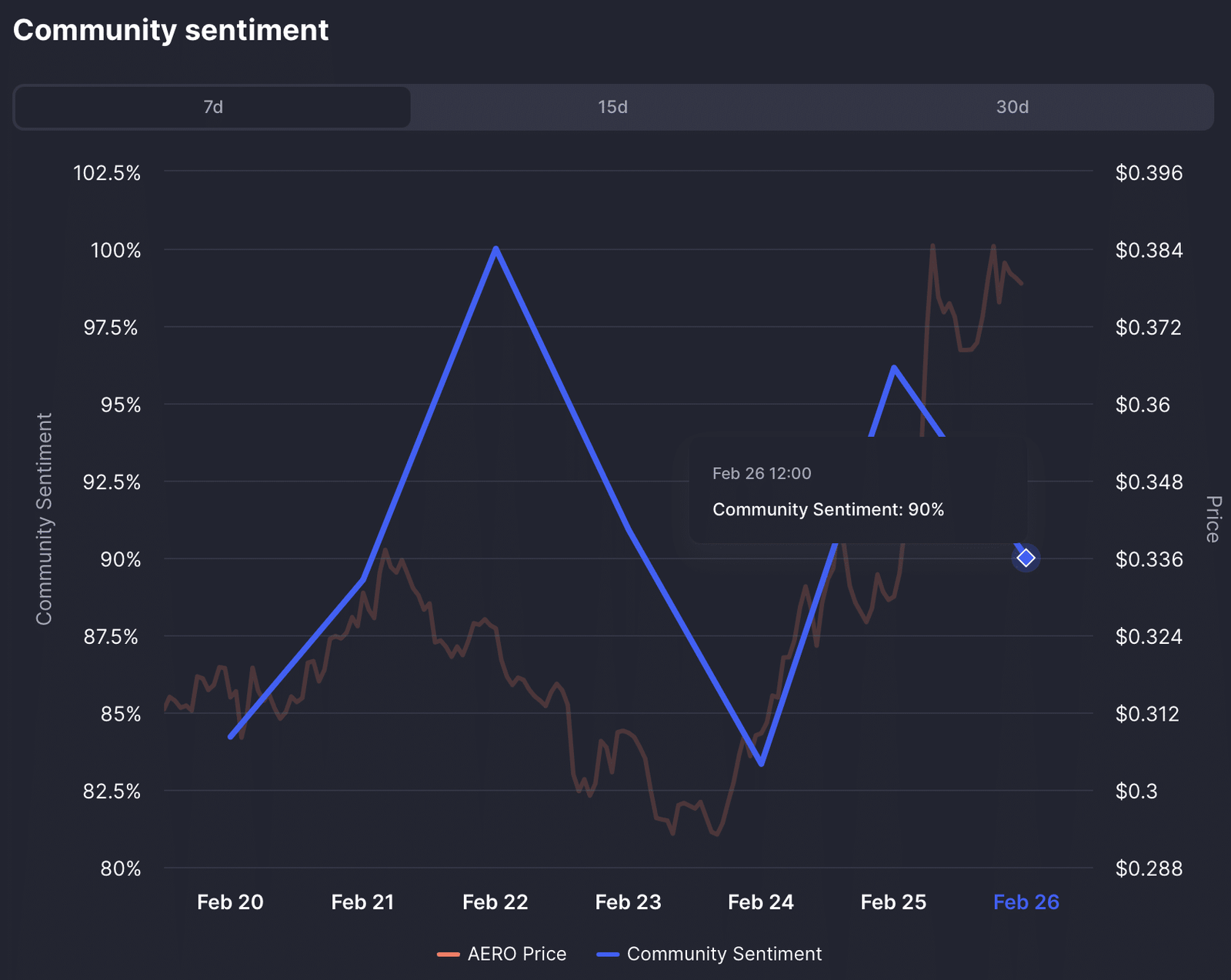Switch to the 15d time range tab
This screenshot has width=1231, height=980.
pos(612,107)
